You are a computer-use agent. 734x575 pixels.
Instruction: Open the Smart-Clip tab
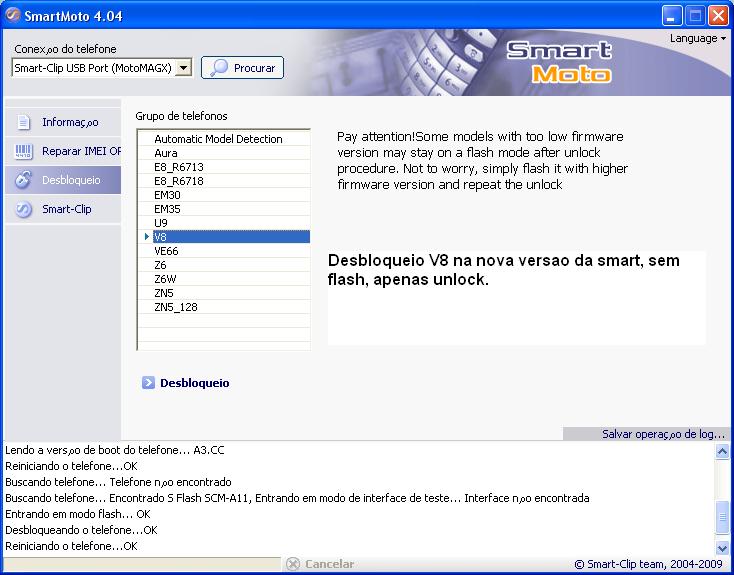[x=63, y=209]
